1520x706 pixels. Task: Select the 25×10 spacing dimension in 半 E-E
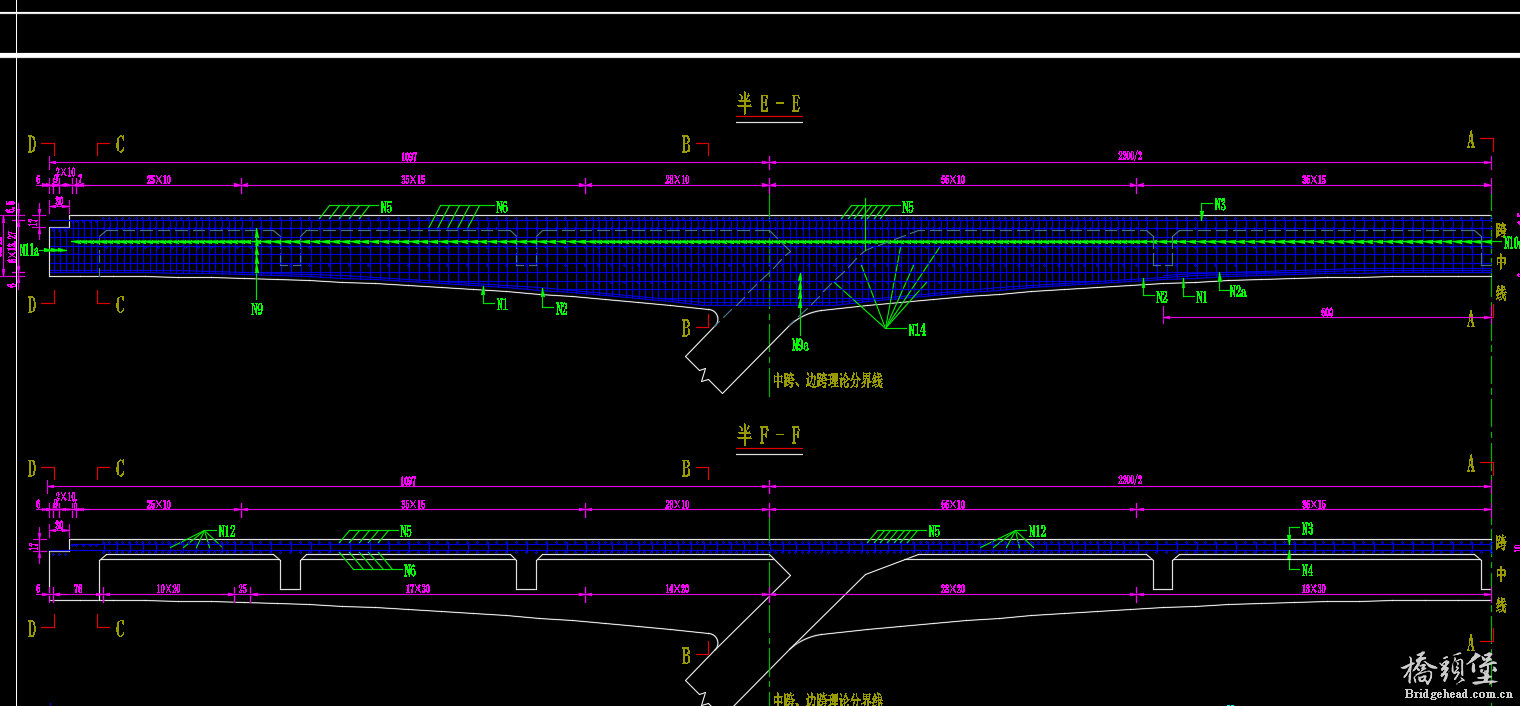159,180
